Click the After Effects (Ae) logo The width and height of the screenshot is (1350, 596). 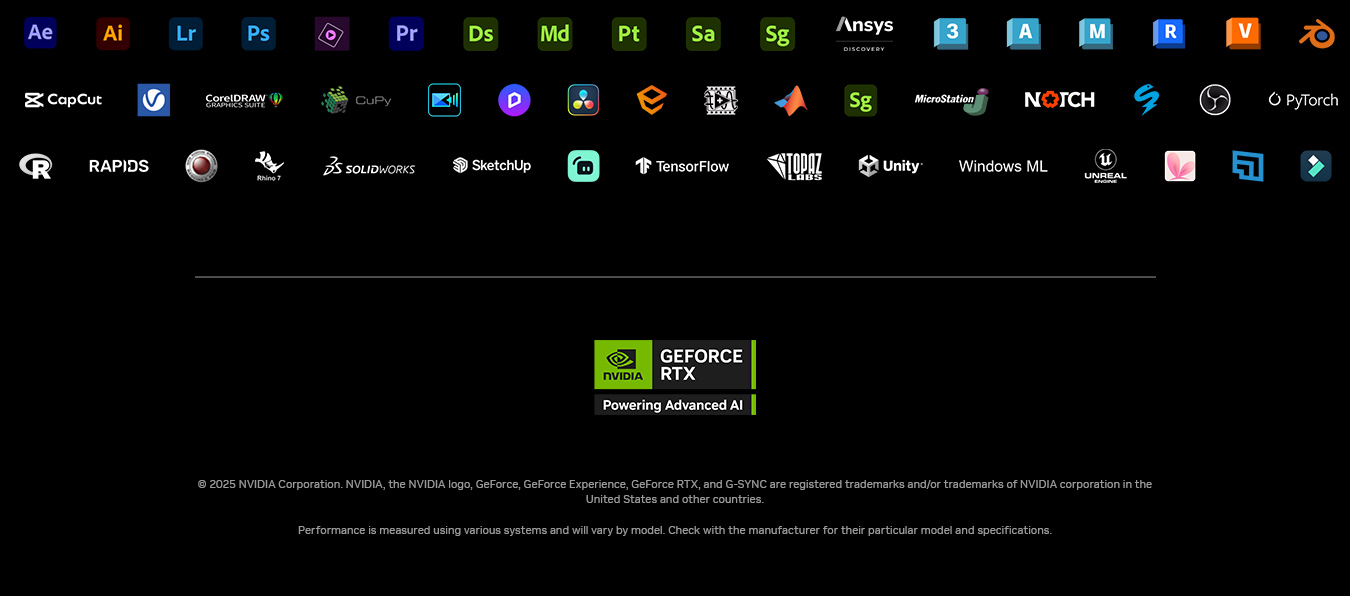tap(40, 33)
